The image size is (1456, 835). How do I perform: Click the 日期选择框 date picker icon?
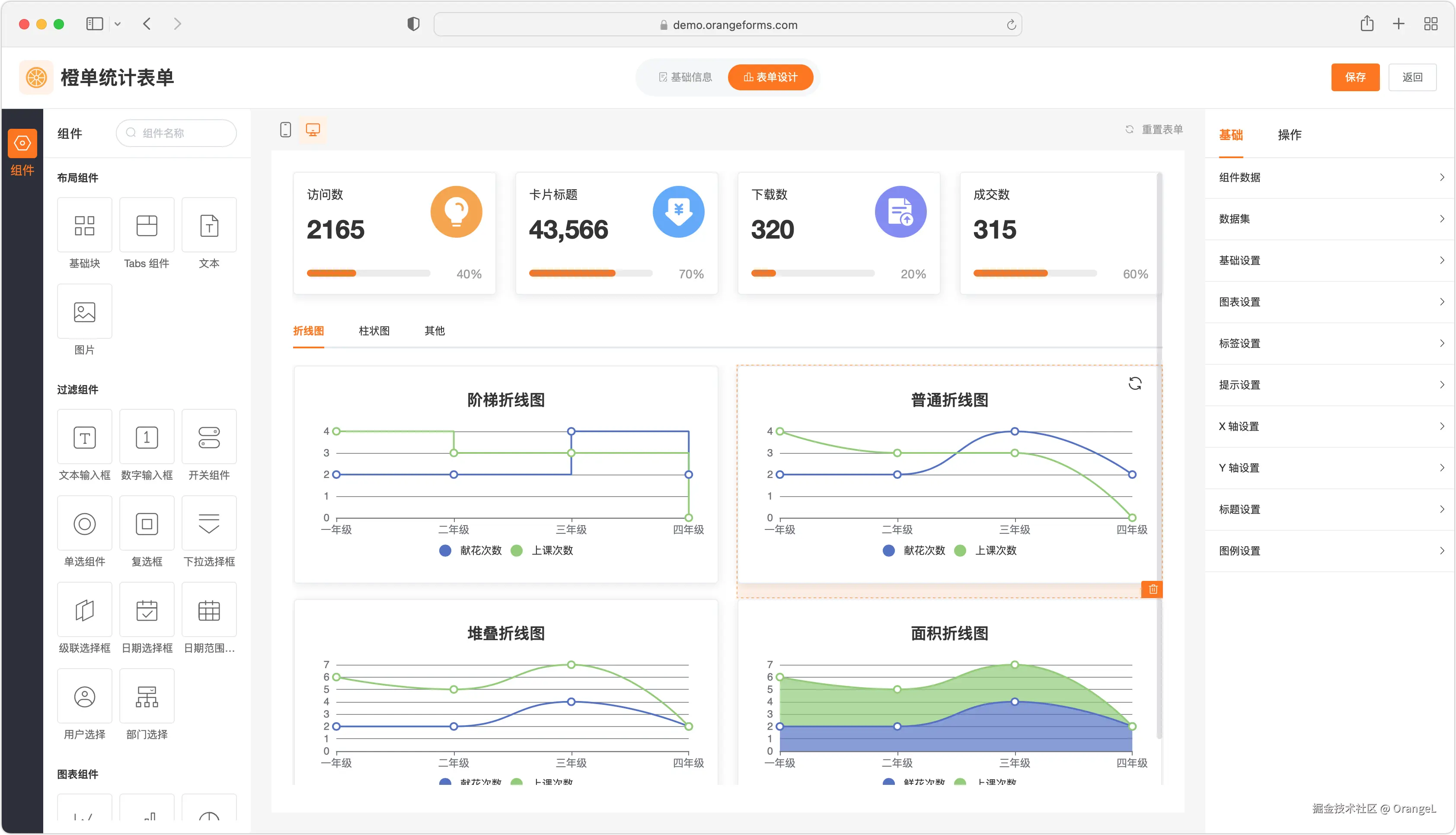click(147, 610)
